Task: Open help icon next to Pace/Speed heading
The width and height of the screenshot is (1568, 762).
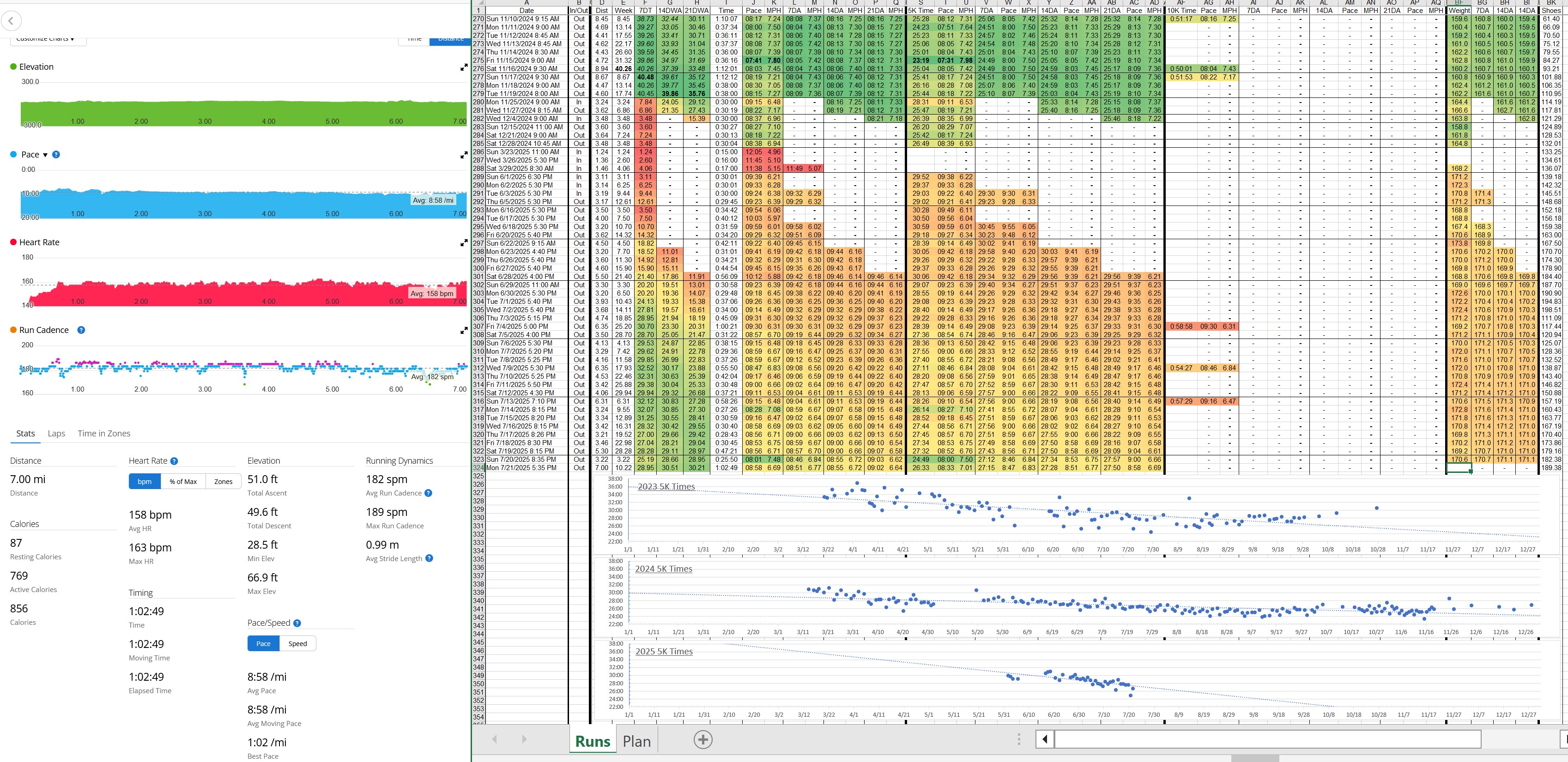Action: coord(297,623)
